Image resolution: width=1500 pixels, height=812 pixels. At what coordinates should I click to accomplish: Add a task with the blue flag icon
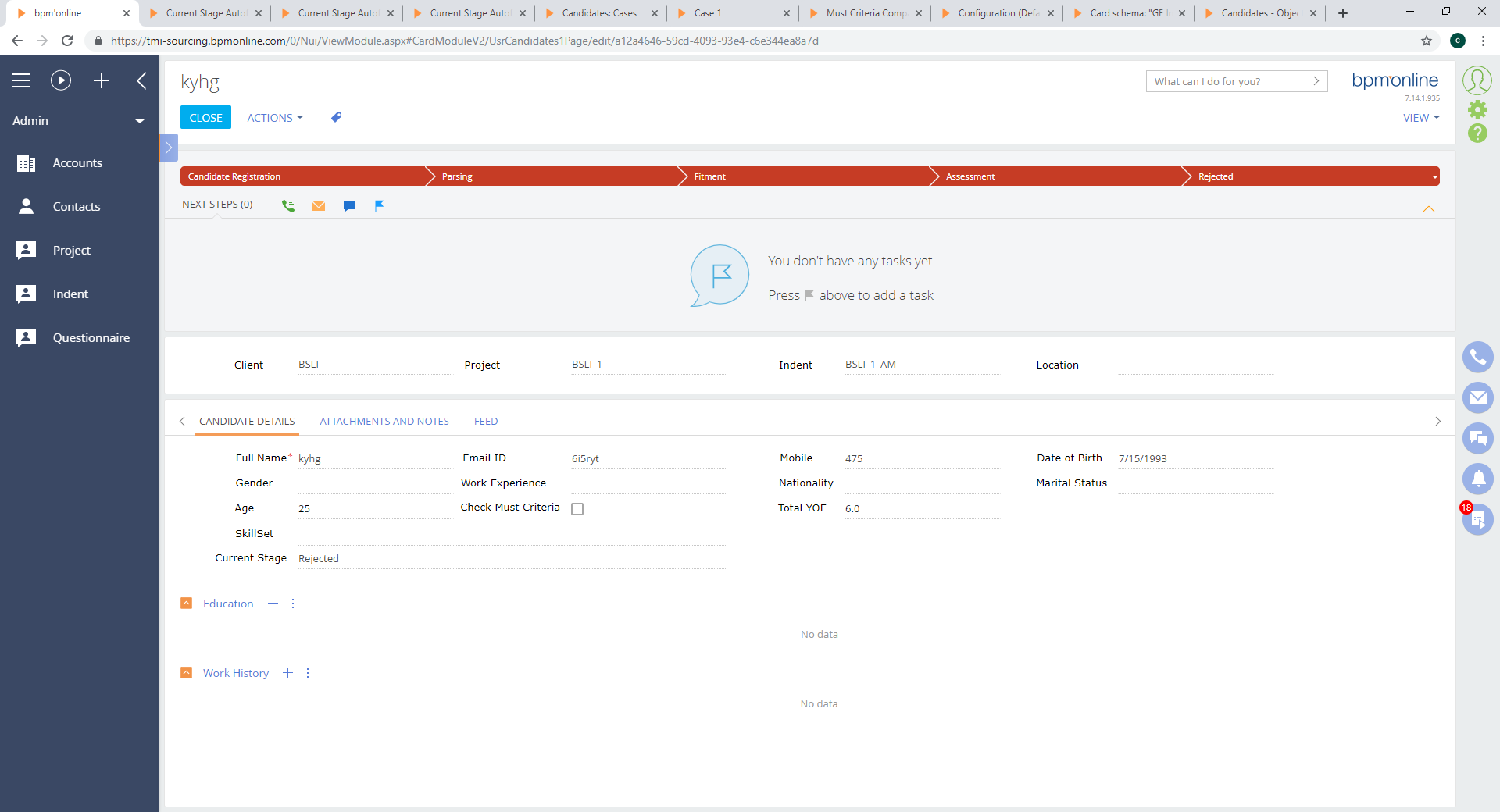379,206
